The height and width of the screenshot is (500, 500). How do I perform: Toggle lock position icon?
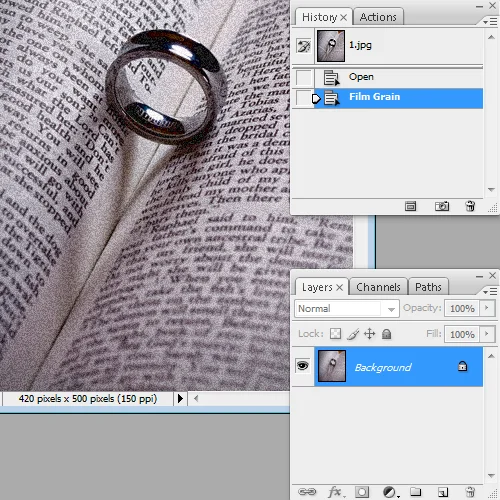pyautogui.click(x=369, y=334)
